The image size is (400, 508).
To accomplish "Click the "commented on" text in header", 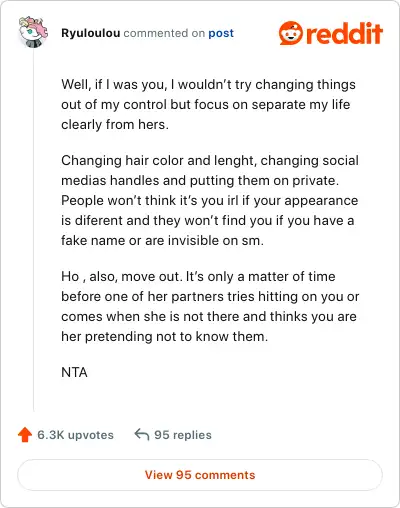I will 164,33.
